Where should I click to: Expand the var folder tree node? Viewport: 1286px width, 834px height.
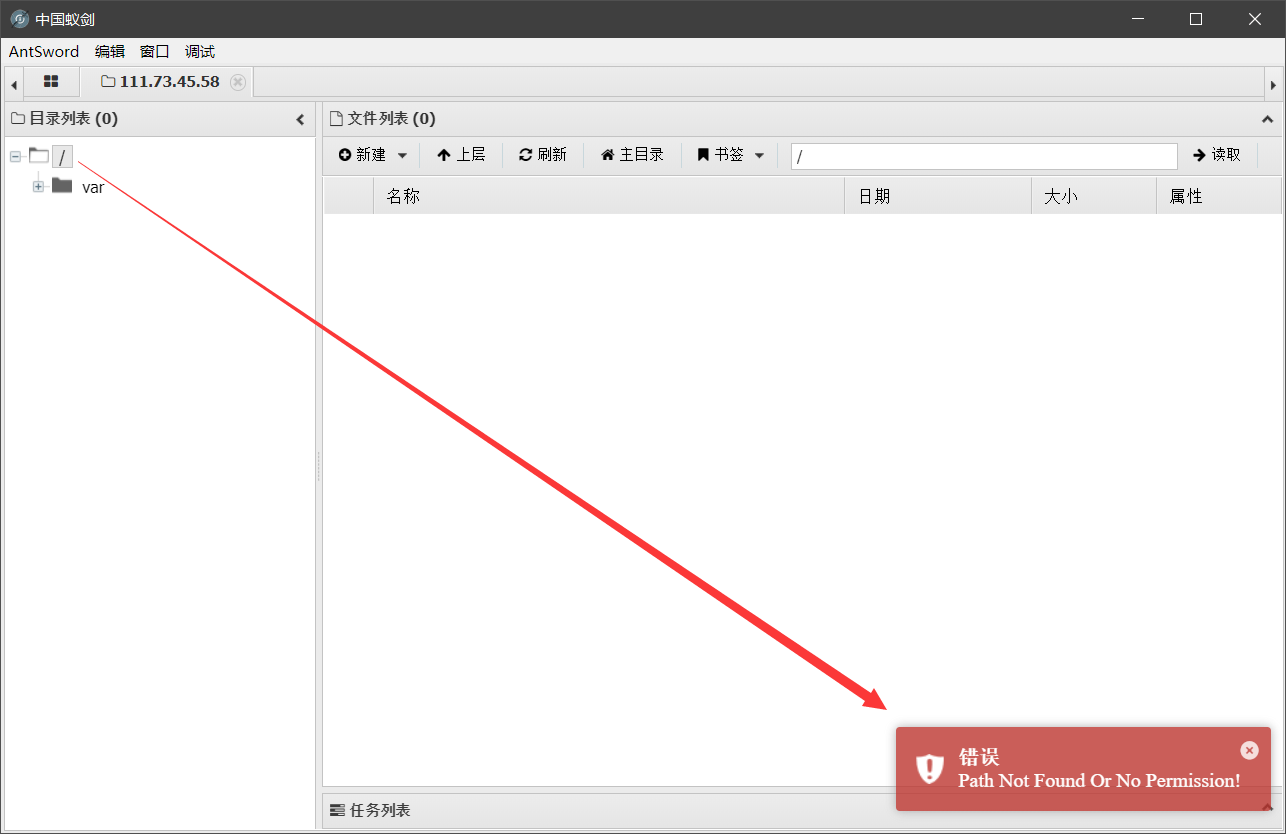(x=39, y=186)
